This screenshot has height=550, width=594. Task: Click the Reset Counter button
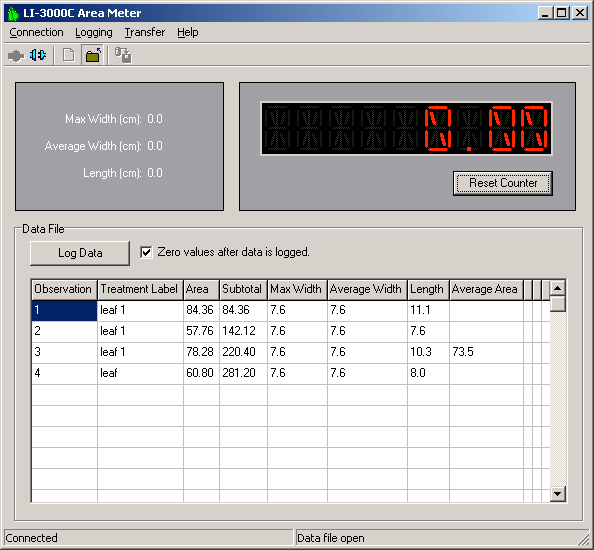pyautogui.click(x=503, y=183)
